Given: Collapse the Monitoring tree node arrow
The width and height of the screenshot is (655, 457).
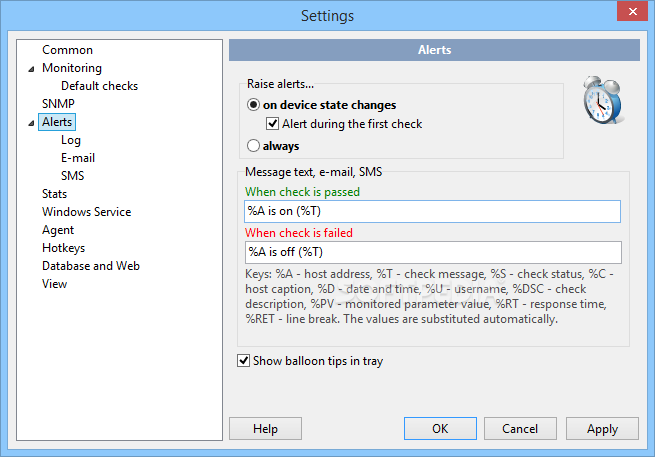Looking at the screenshot, I should tap(31, 69).
